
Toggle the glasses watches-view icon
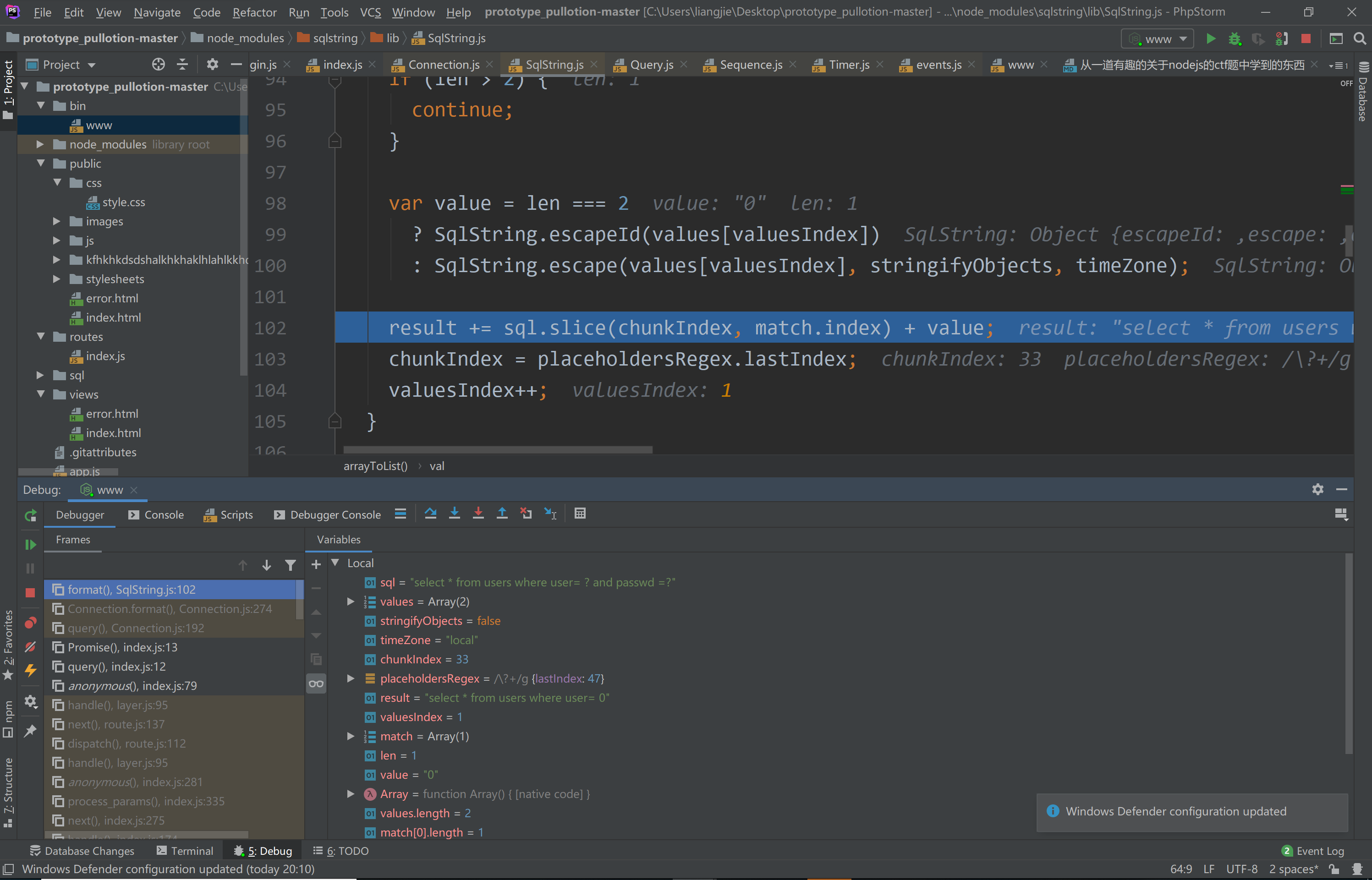point(316,684)
